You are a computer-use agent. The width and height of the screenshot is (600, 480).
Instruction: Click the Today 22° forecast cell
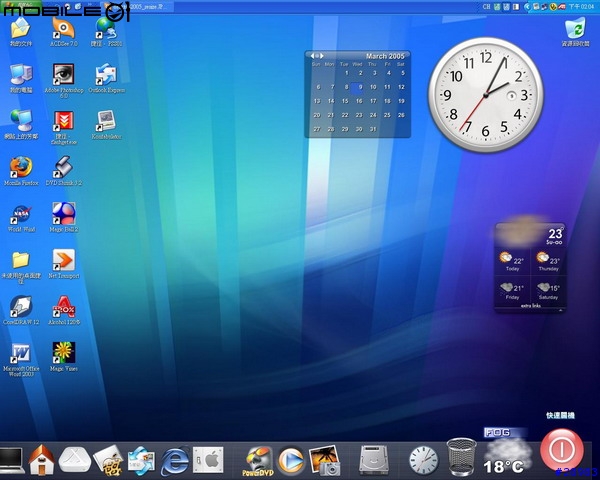512,261
